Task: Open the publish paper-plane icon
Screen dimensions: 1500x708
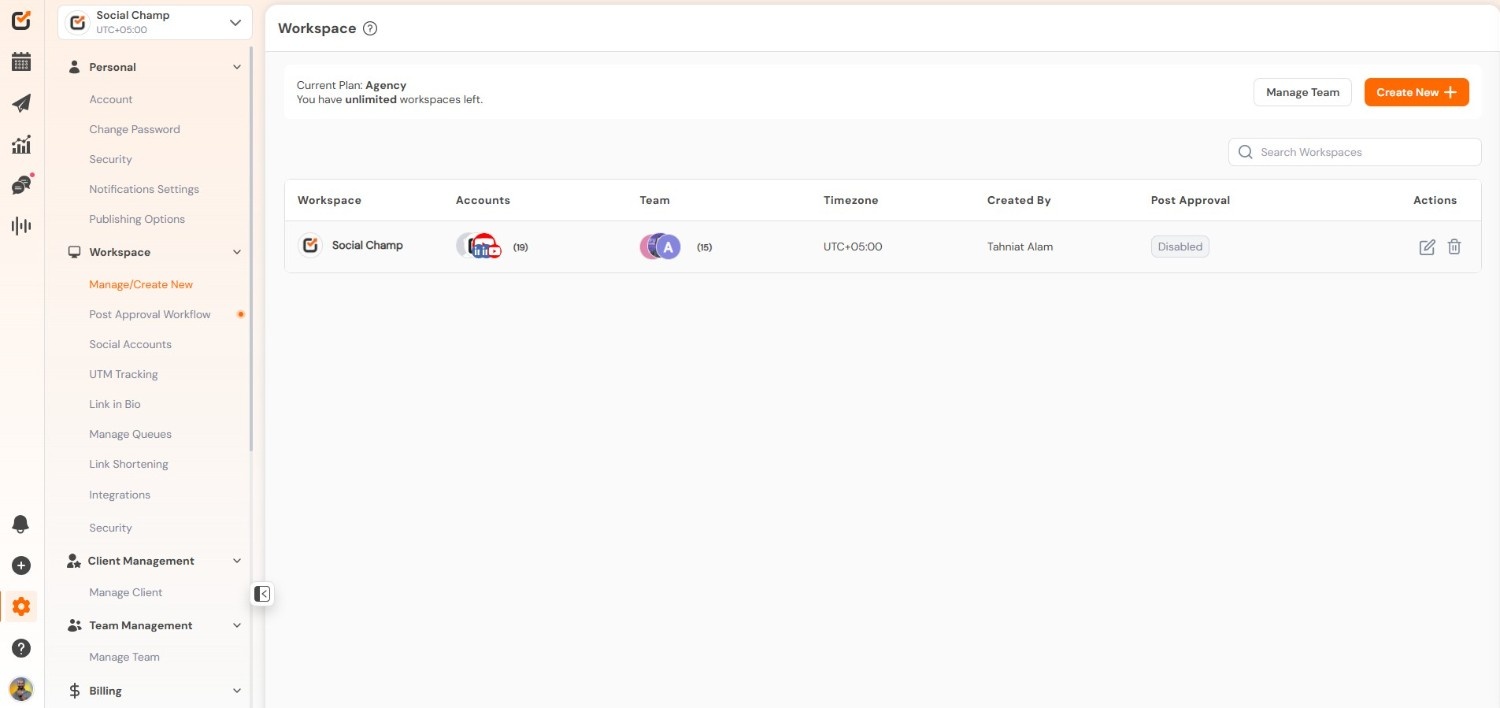Action: pos(21,103)
